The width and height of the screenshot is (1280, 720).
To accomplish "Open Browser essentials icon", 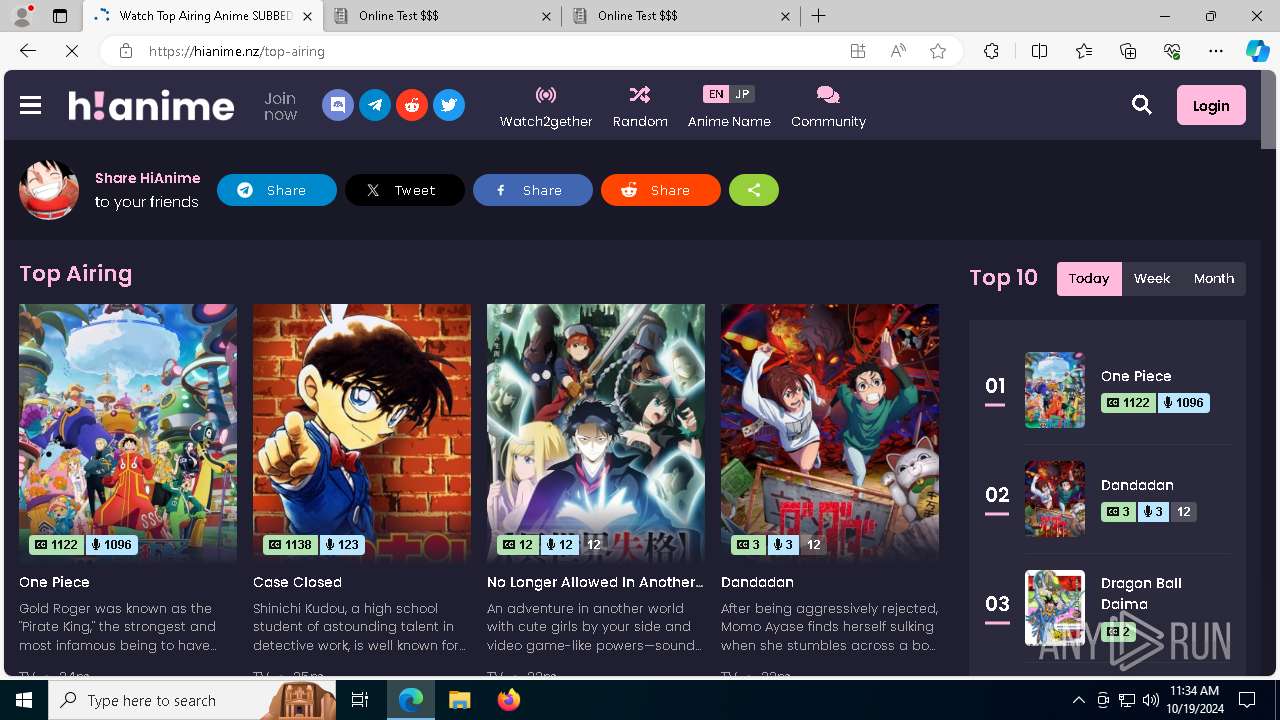I will click(1172, 51).
